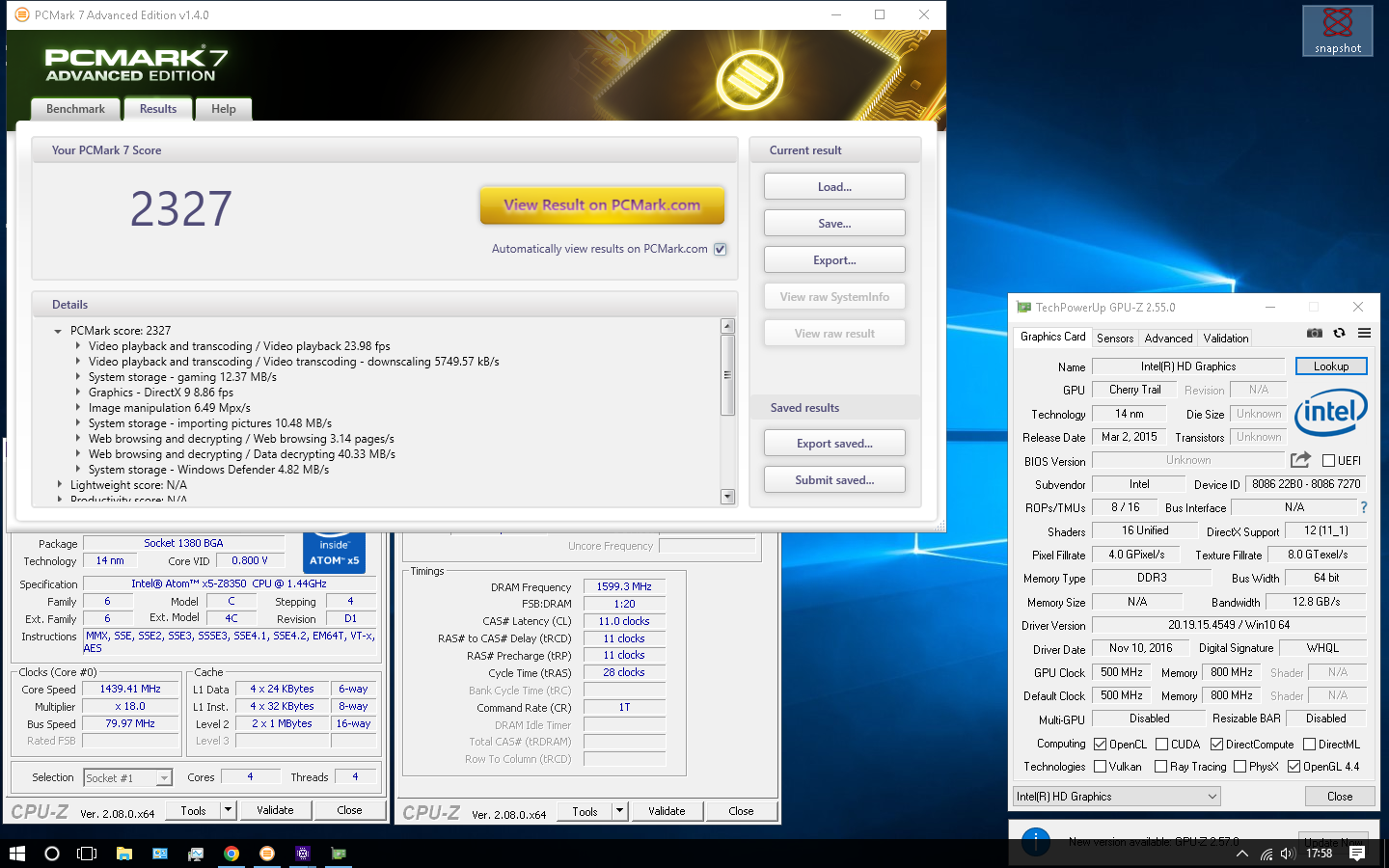Click the Intel logo in GPU-Z
1389x868 pixels.
pos(1330,413)
